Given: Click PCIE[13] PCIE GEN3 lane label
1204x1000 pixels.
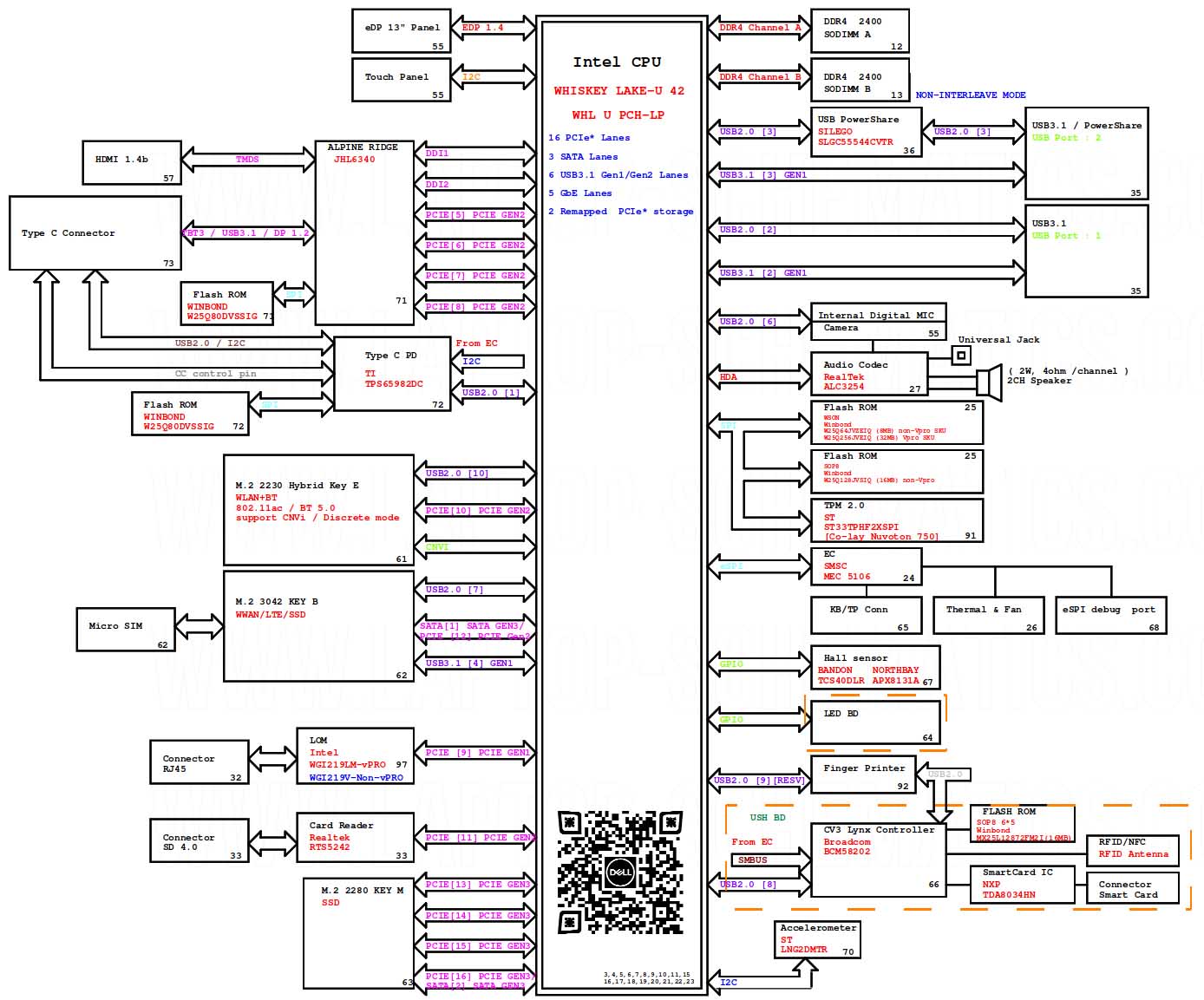Looking at the screenshot, I should tap(478, 885).
